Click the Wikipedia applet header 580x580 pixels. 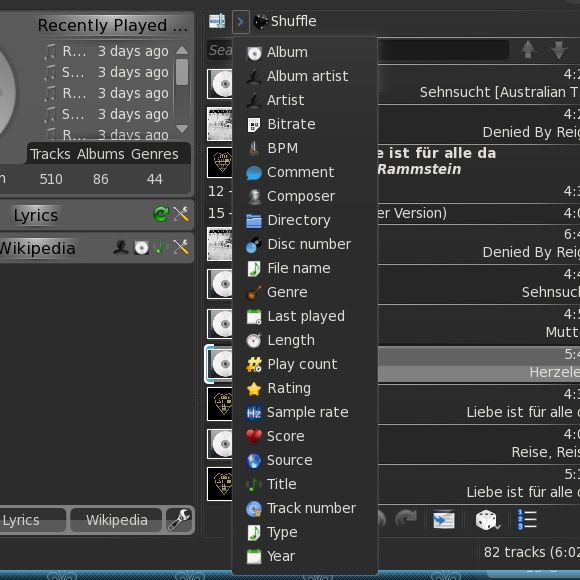37,248
